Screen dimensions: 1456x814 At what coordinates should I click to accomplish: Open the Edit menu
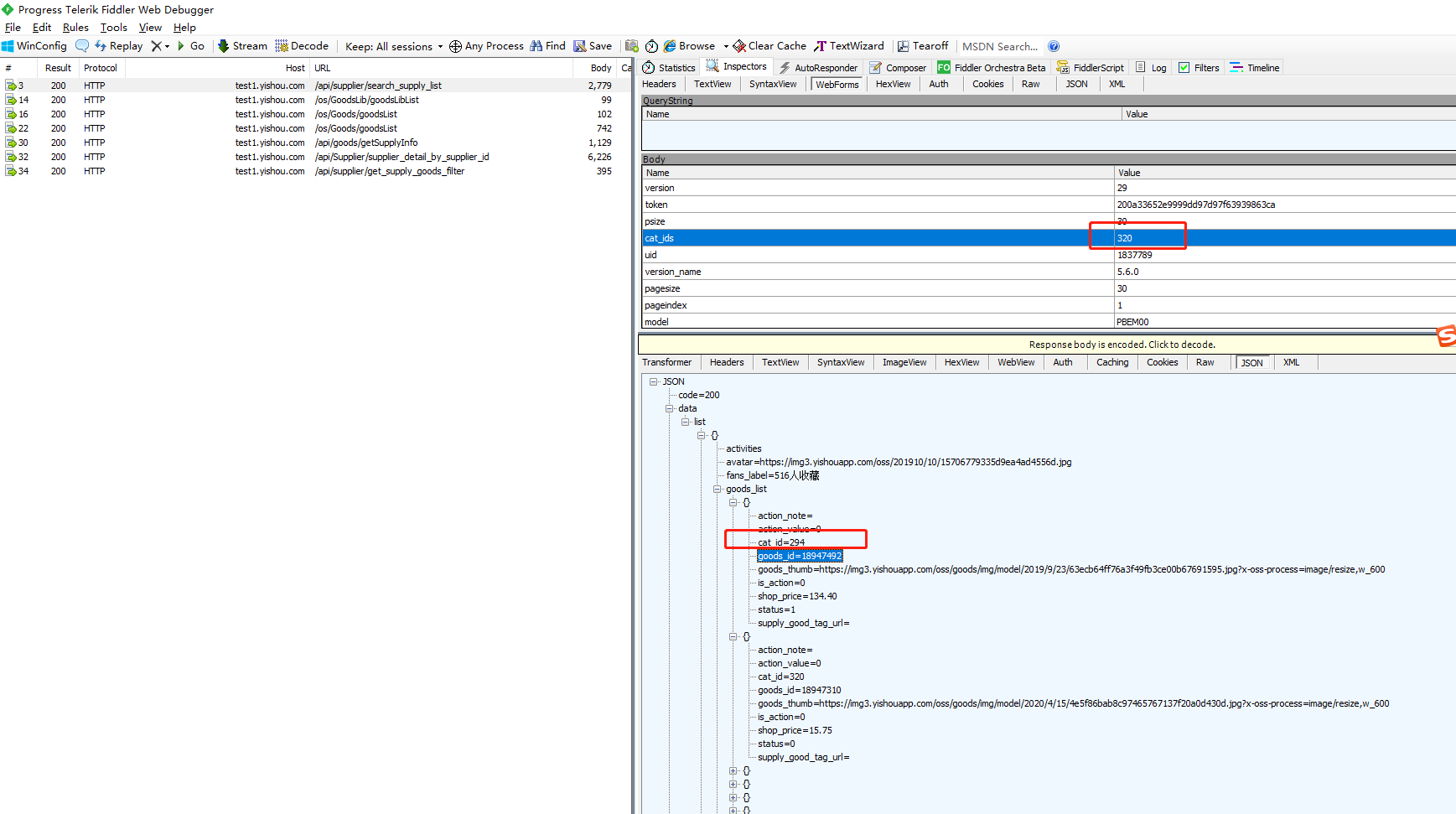pos(42,28)
